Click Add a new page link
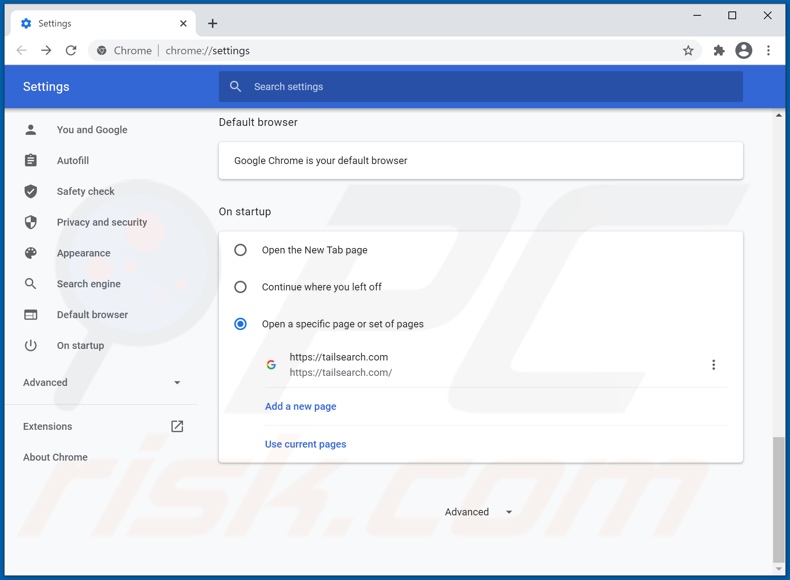 coord(301,406)
